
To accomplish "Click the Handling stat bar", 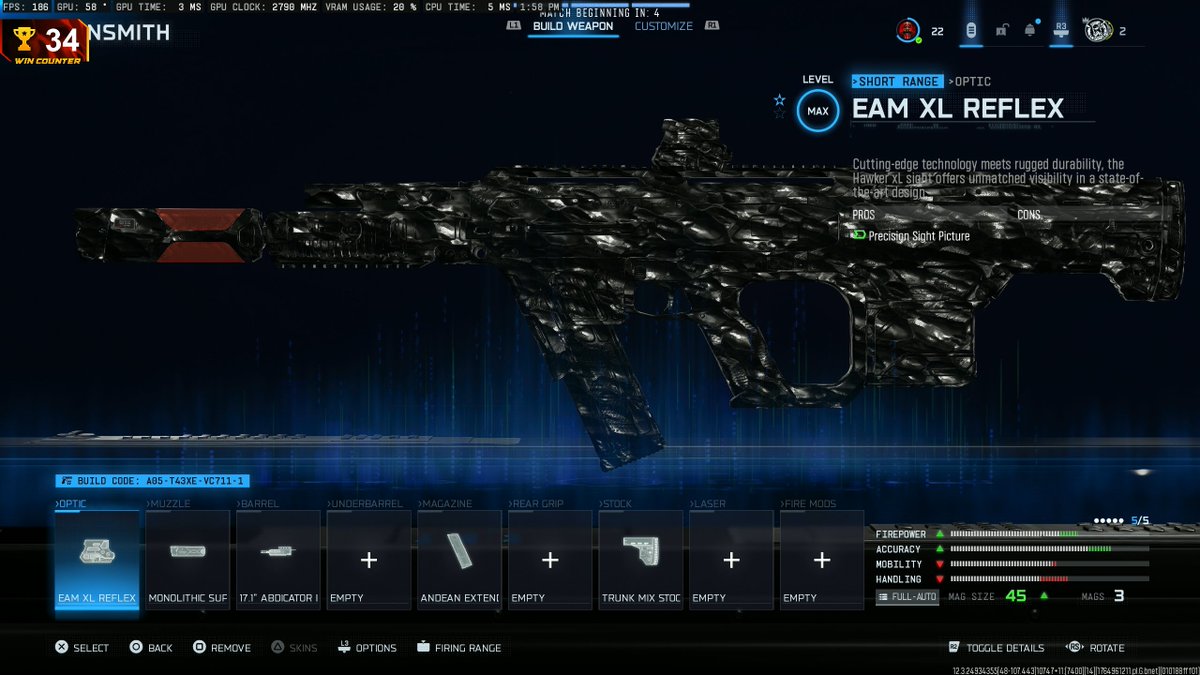I will click(1049, 579).
